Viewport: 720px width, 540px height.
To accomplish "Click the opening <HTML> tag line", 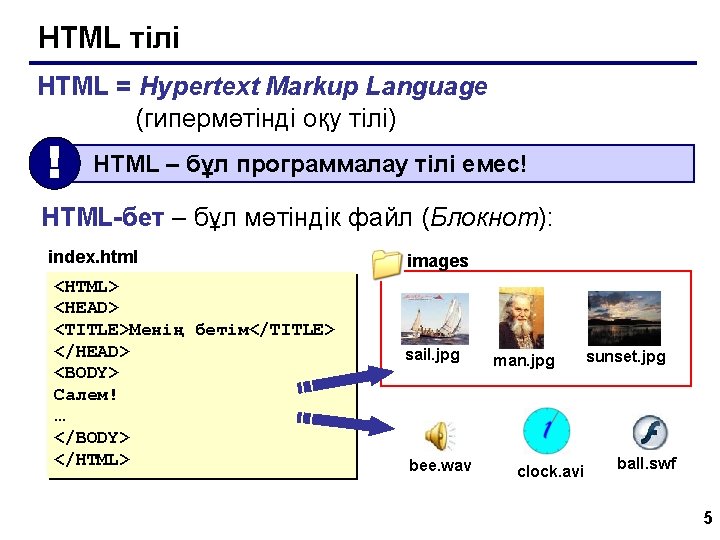I will click(x=86, y=287).
